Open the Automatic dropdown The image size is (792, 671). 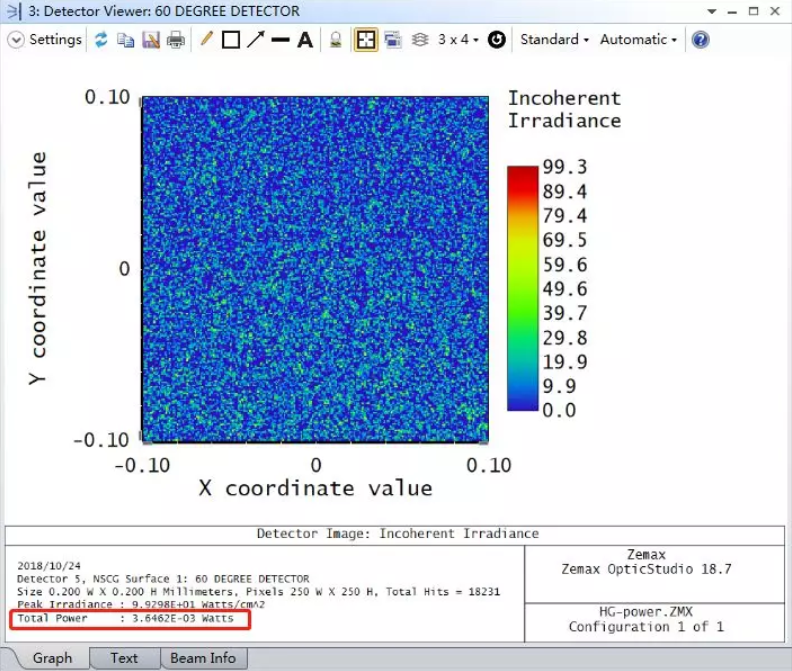point(638,40)
